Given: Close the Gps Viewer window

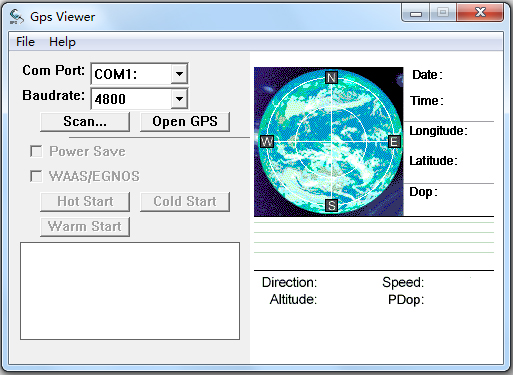Looking at the screenshot, I should point(480,13).
